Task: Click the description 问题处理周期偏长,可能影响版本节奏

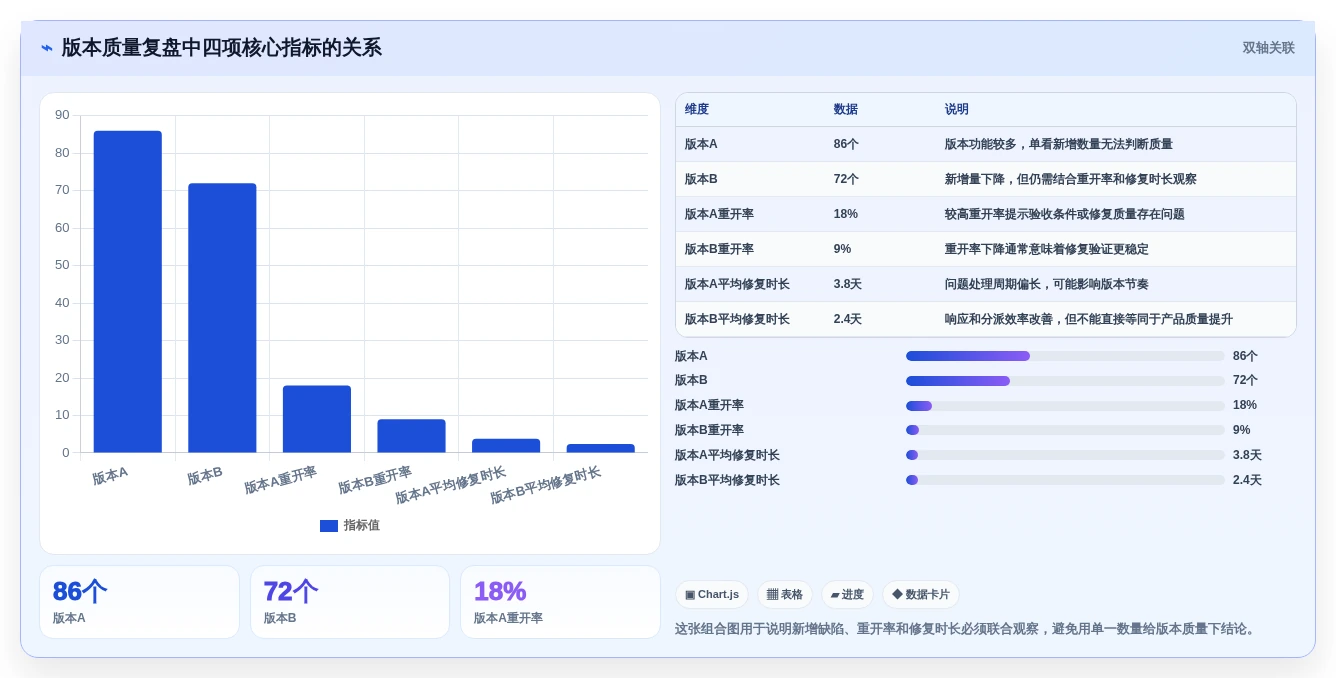Action: (1047, 284)
